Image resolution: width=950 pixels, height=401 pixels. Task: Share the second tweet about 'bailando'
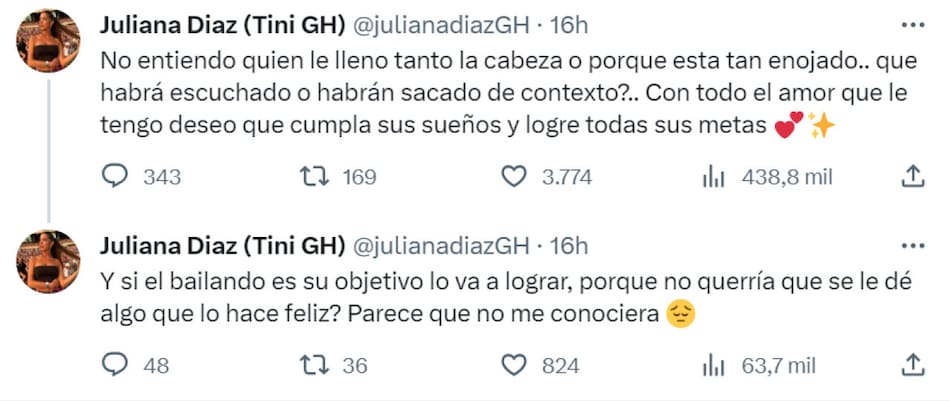click(x=912, y=365)
